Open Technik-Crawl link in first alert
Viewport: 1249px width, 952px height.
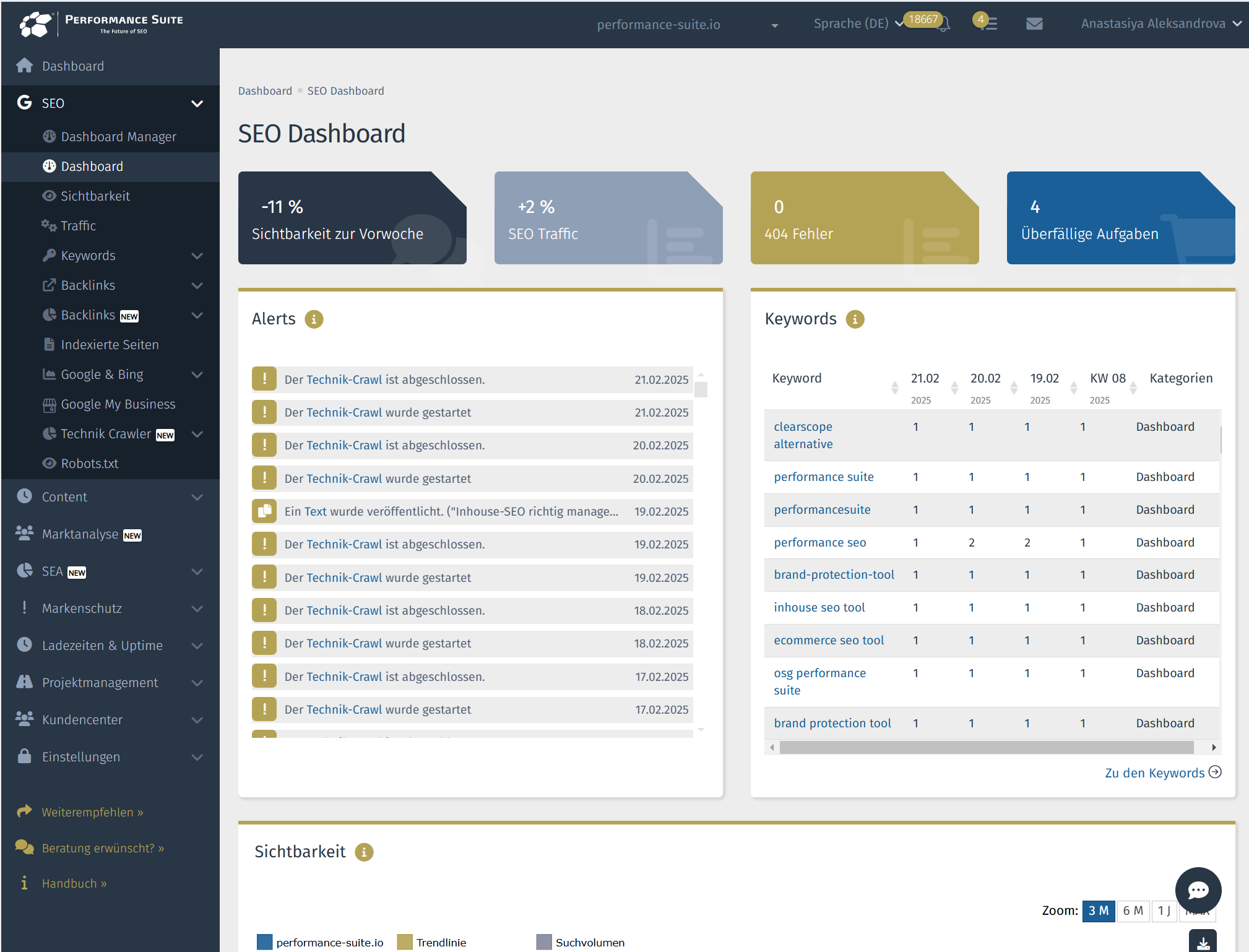[x=344, y=379]
